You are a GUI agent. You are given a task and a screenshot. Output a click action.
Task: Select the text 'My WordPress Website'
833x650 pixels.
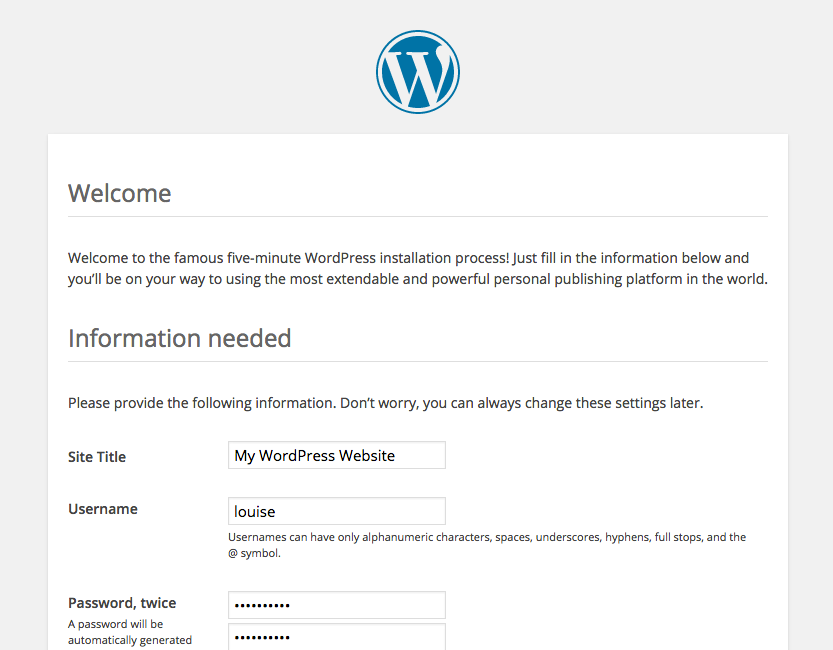coord(313,455)
